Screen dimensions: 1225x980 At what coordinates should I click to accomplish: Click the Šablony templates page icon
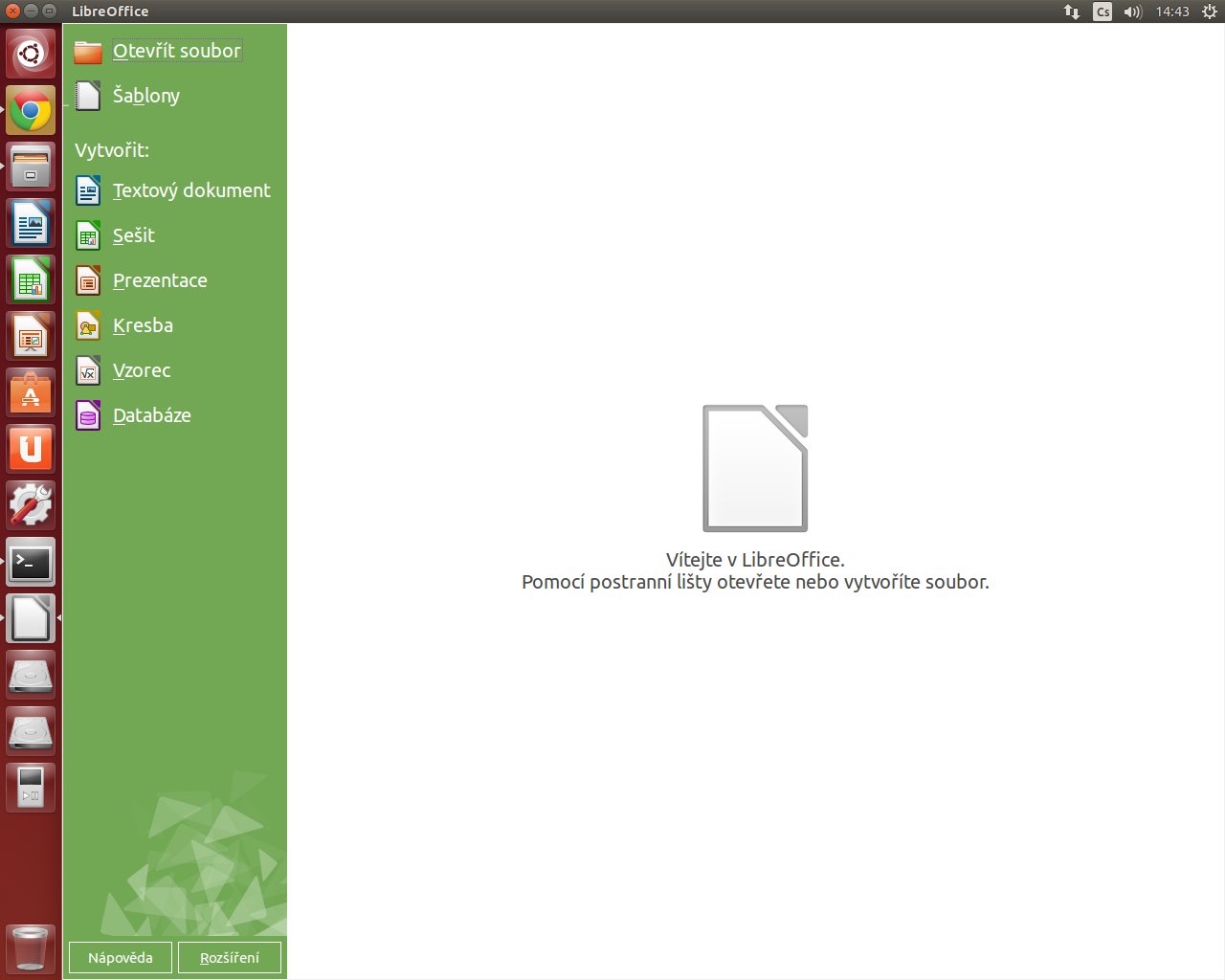(x=88, y=96)
